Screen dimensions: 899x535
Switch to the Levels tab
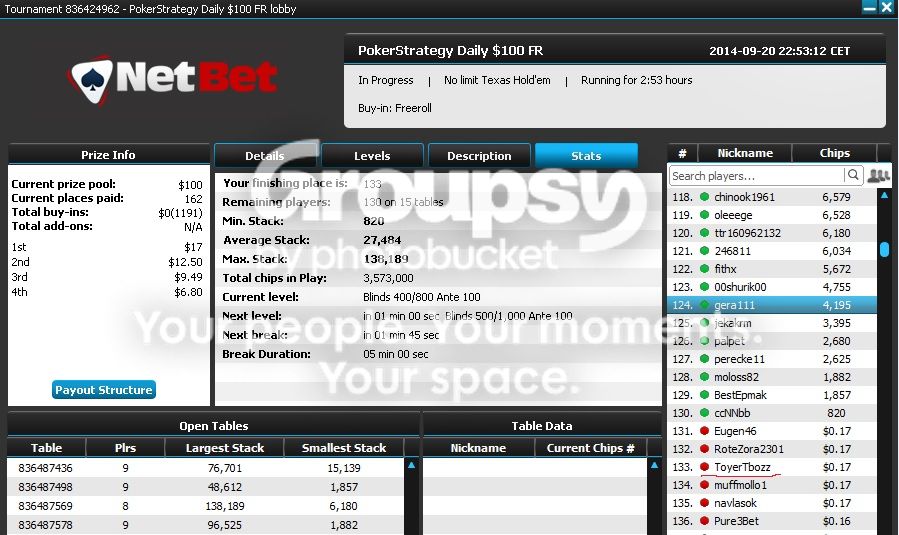pyautogui.click(x=372, y=156)
